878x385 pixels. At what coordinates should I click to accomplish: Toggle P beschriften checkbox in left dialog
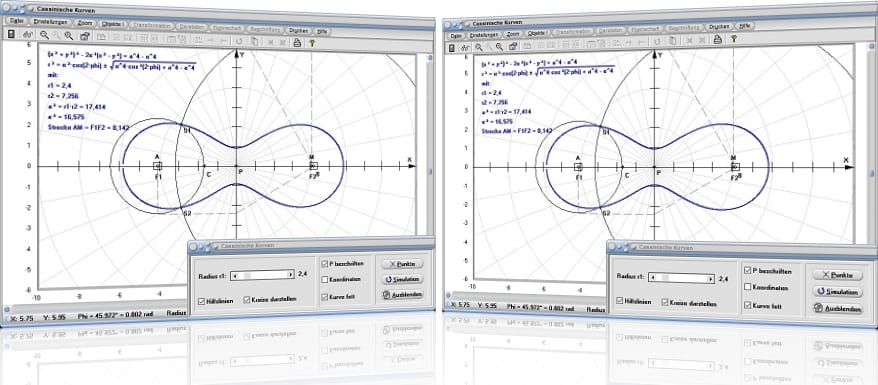coord(325,263)
